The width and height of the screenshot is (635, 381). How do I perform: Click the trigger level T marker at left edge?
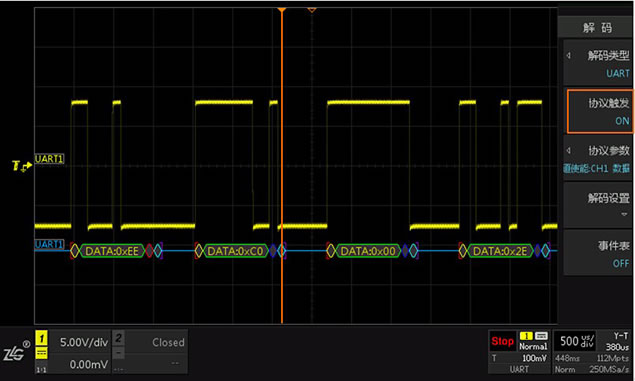pos(22,166)
